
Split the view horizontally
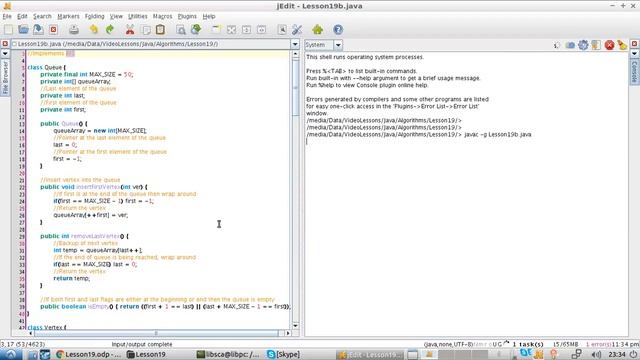click(247, 30)
